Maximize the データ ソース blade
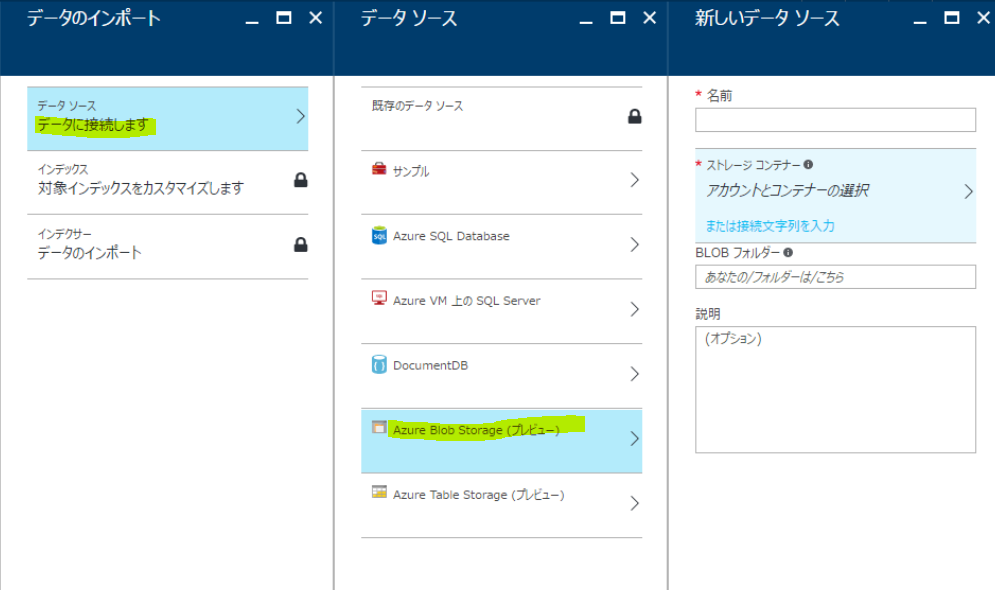Screen dimensions: 995x590 pos(617,18)
